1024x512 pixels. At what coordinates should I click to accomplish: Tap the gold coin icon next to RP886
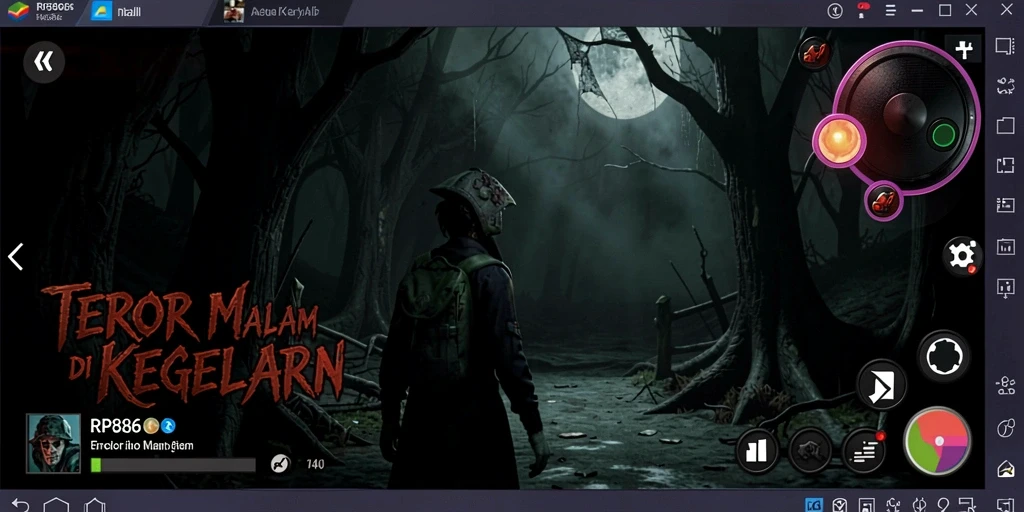tap(151, 426)
